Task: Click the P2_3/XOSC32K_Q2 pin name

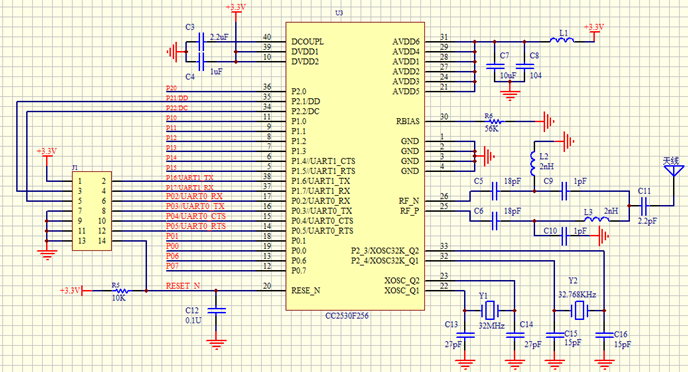Action: [385, 251]
